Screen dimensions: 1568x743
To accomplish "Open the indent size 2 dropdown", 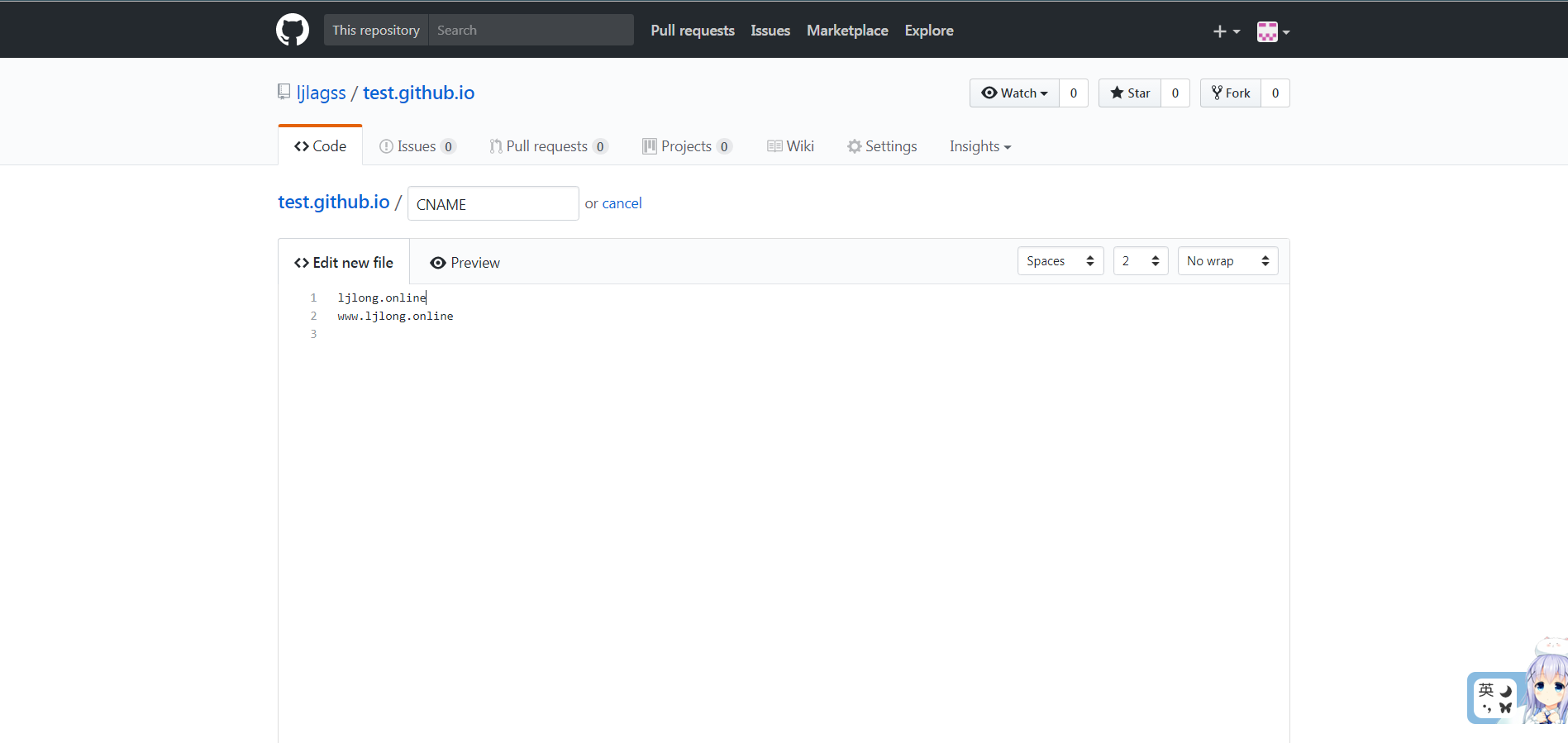I will (1141, 261).
